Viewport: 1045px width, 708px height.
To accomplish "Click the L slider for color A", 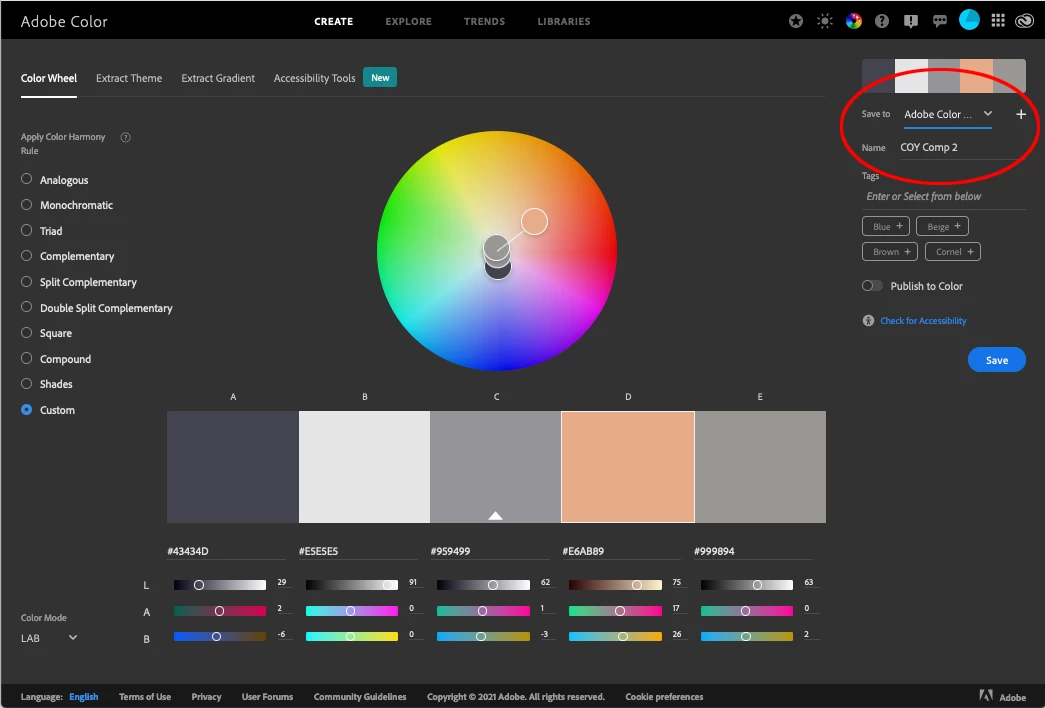I will tap(220, 585).
